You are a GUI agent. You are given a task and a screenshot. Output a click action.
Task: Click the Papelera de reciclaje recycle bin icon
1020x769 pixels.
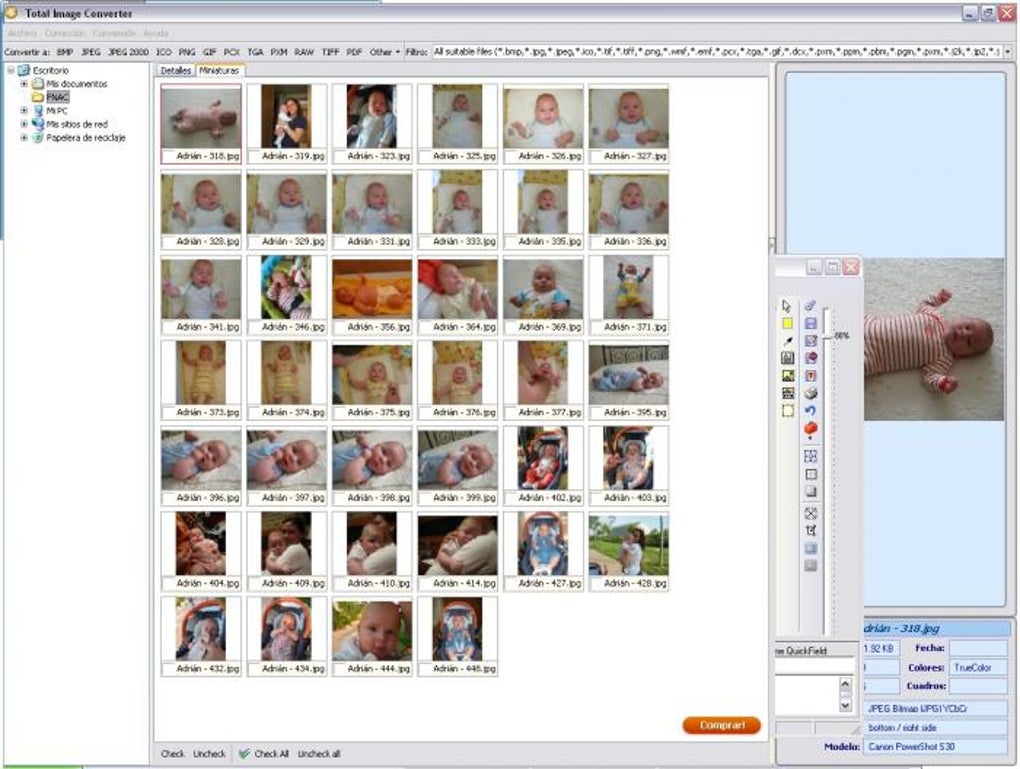(38, 138)
